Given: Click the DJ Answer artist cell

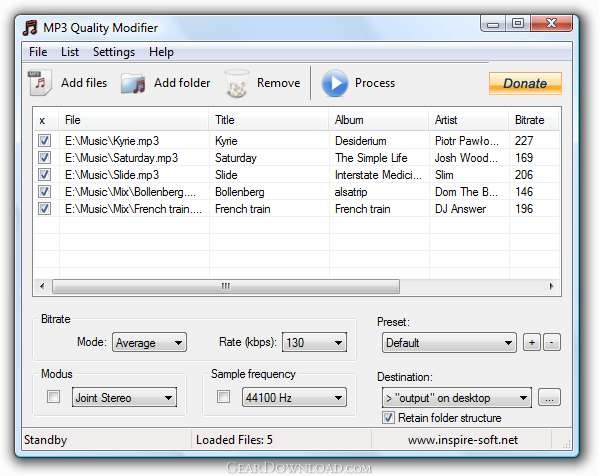Looking at the screenshot, I should point(460,209).
